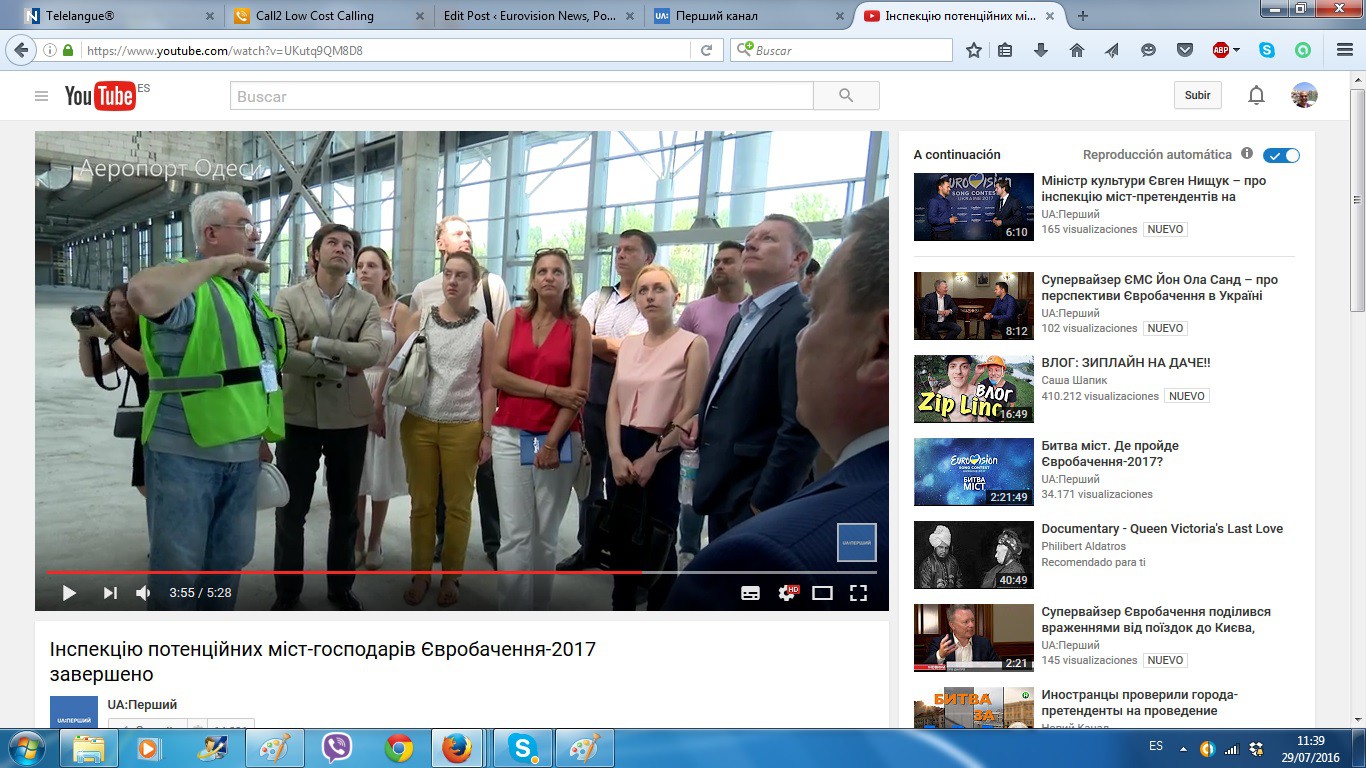Screen dimensions: 1366x768
Task: Click the Skype extension toolbar icon
Action: 1267,50
